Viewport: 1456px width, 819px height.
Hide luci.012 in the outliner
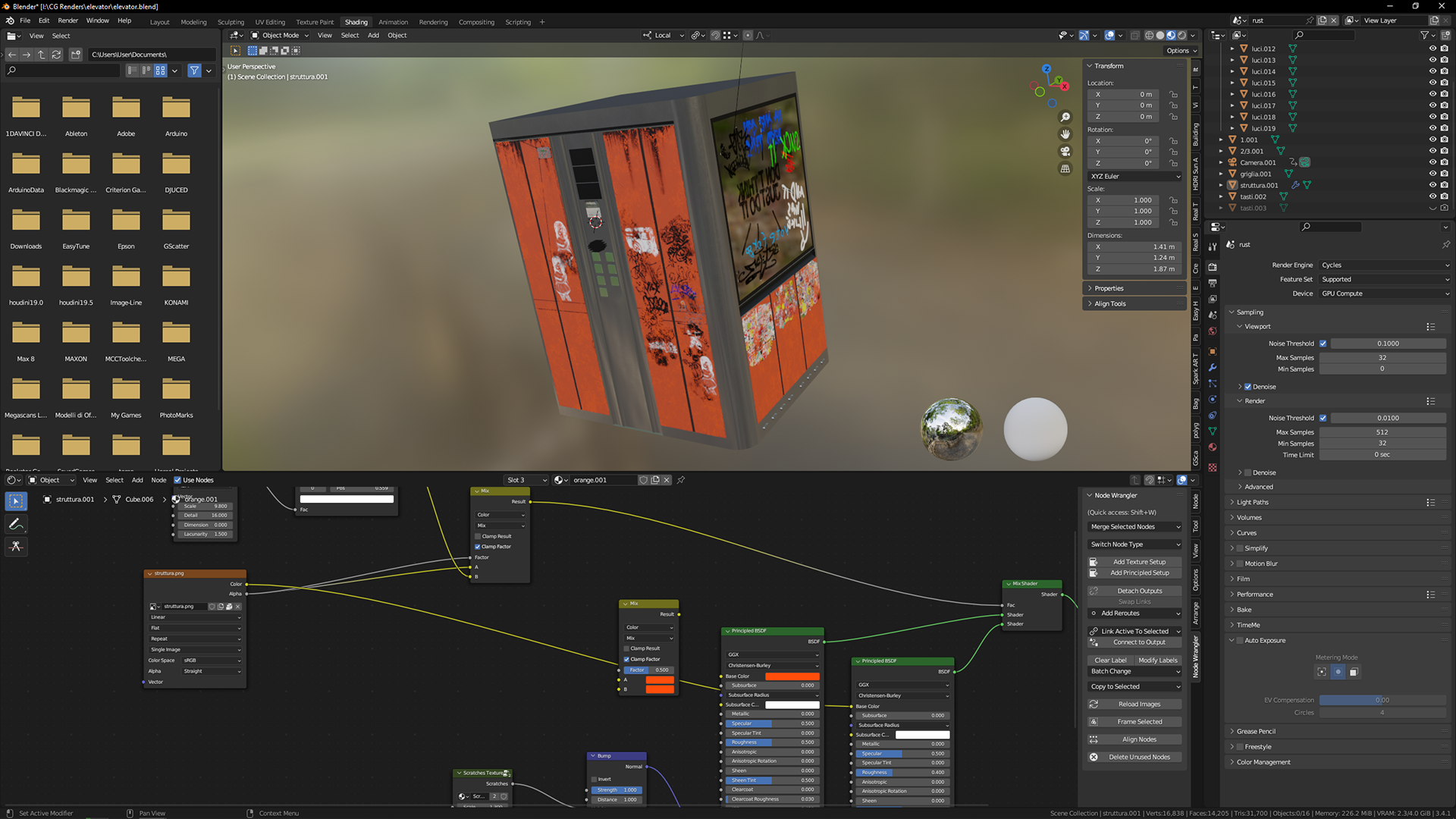pos(1432,49)
